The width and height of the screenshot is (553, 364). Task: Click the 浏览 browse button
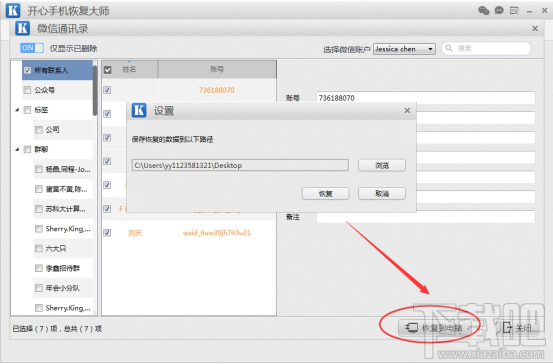pos(382,165)
